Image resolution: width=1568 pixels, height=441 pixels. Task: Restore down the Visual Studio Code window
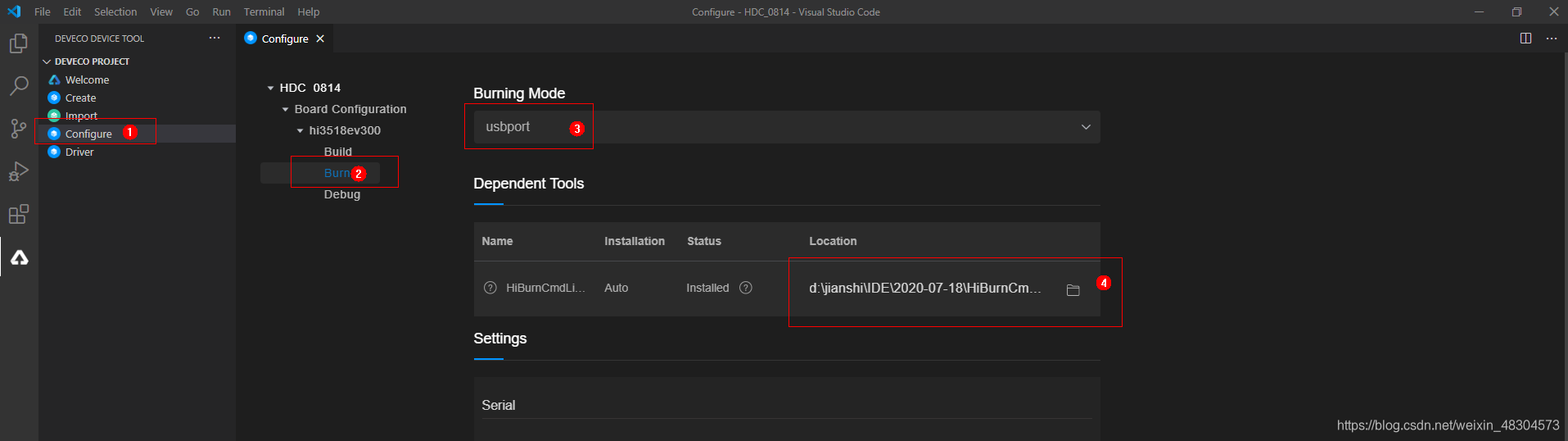pos(1516,11)
